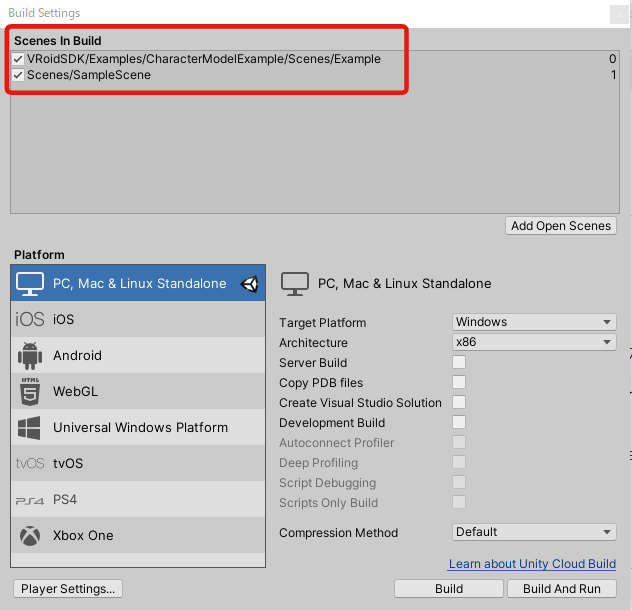Toggle the Scripts Only Build checkbox
Screen dimensions: 632x610
click(x=459, y=502)
